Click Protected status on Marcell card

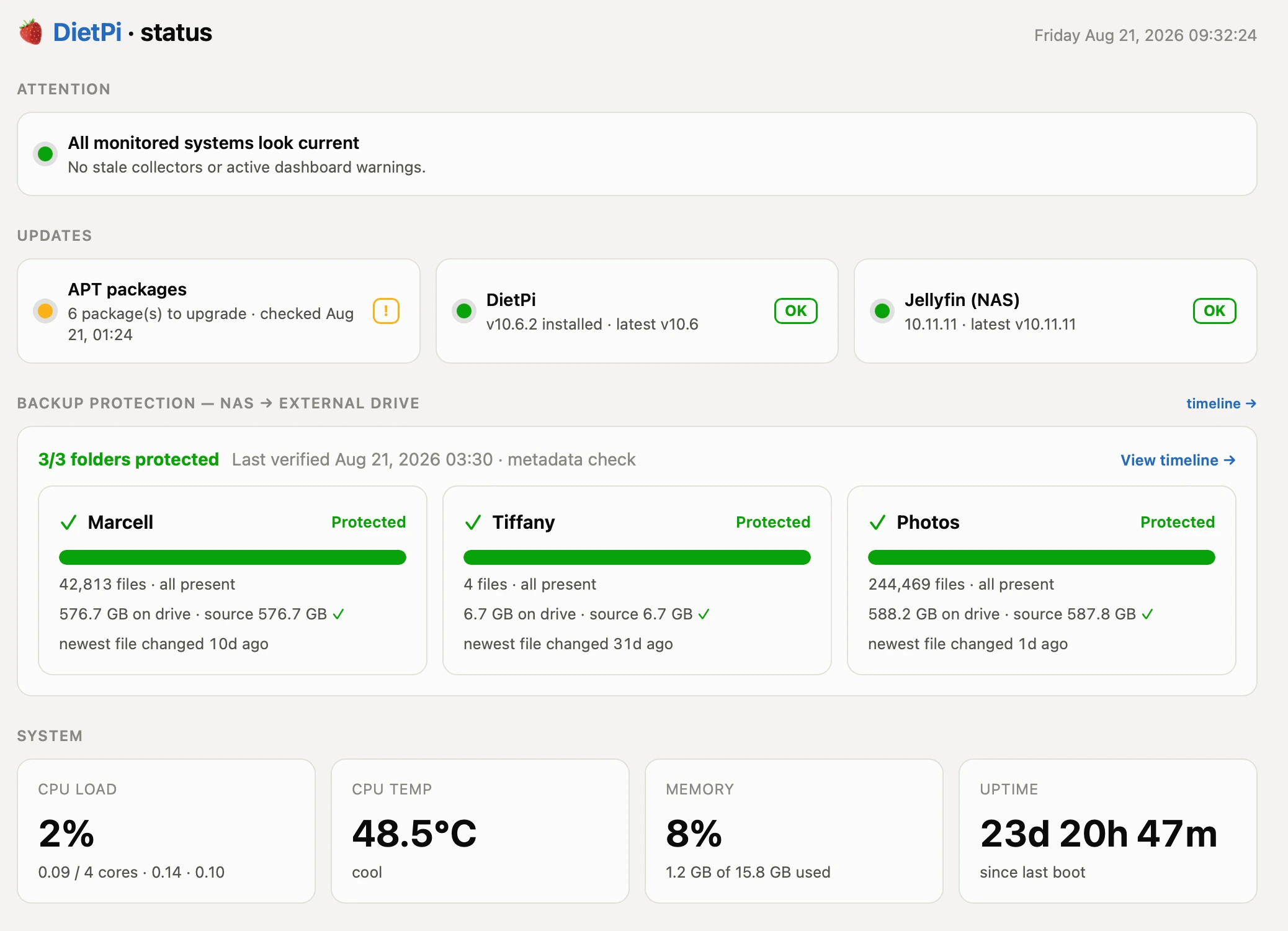click(369, 522)
